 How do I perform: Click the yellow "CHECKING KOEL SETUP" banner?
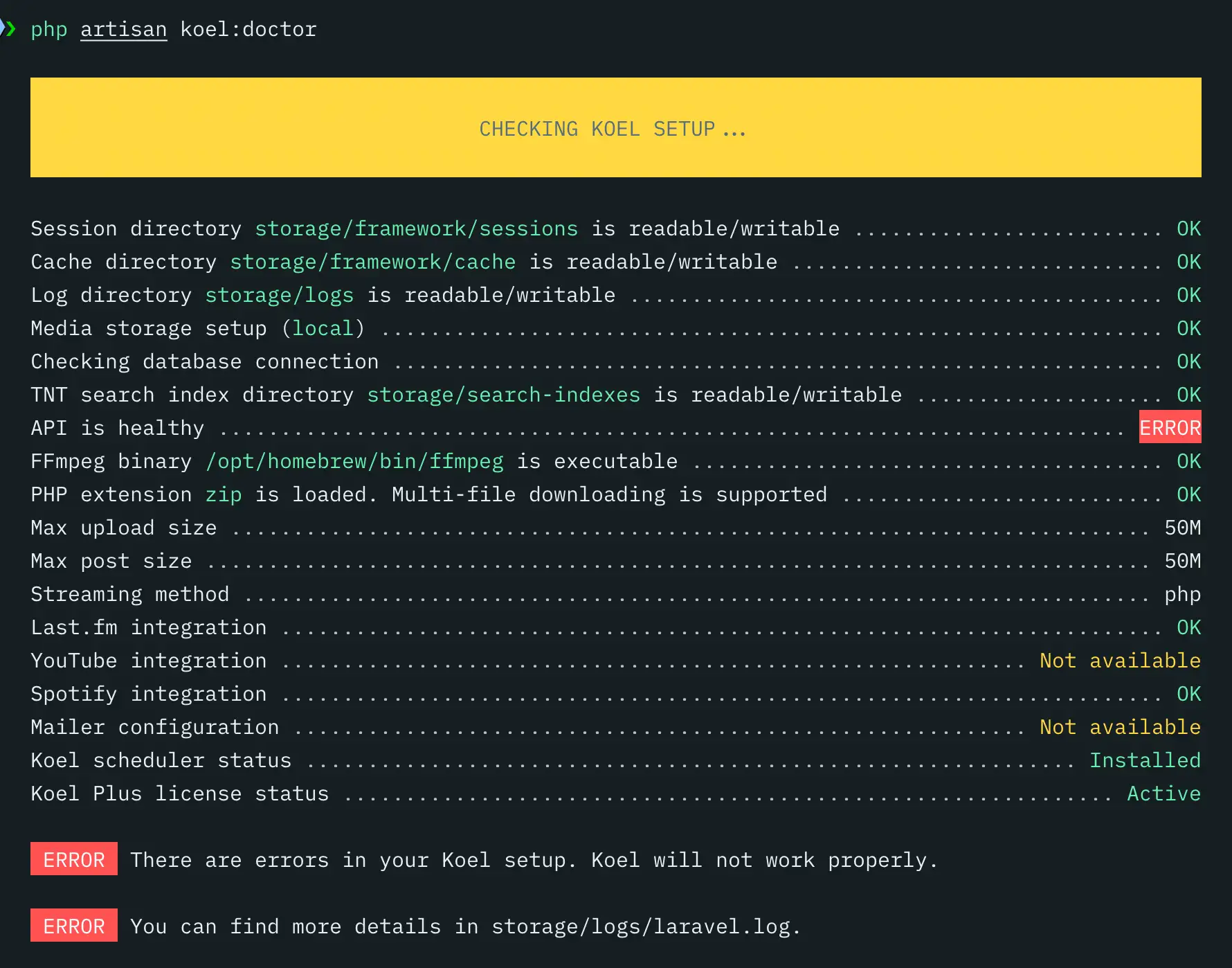tap(615, 128)
